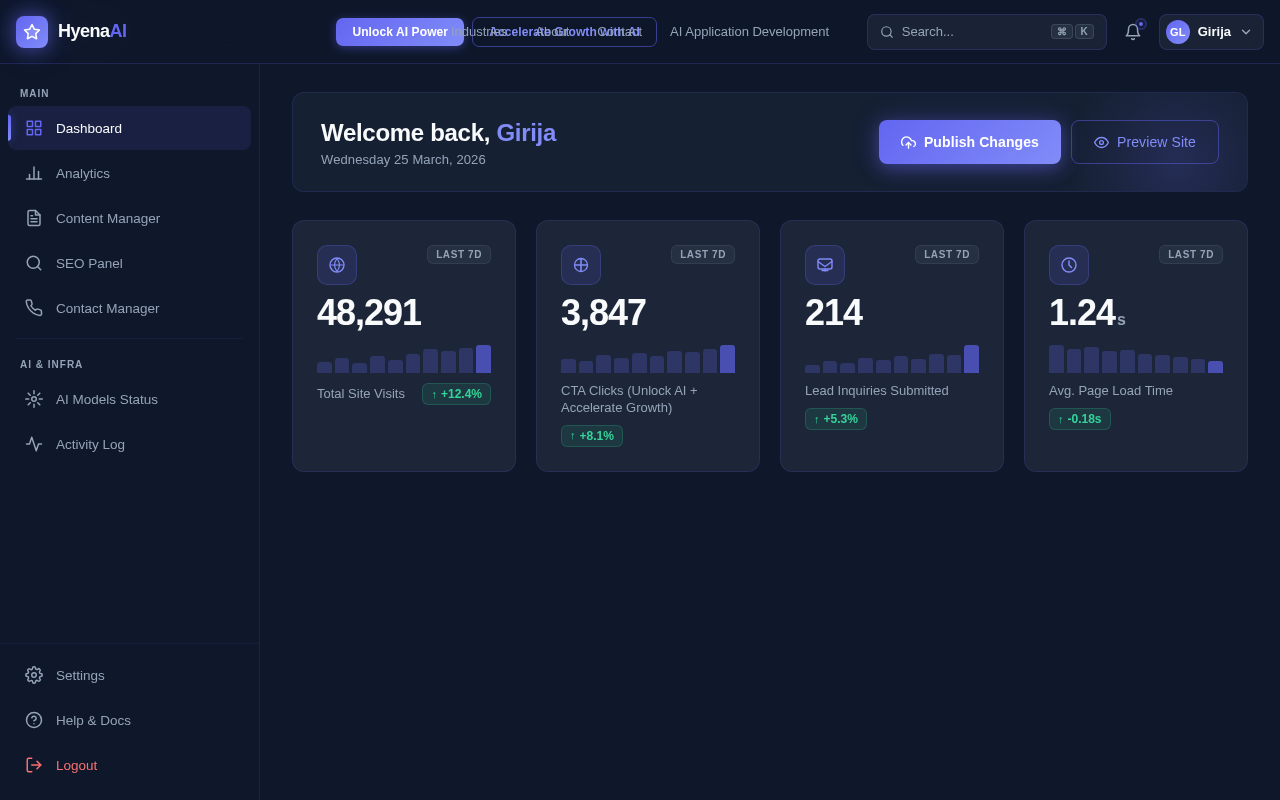Open the SEO Panel

point(89,263)
